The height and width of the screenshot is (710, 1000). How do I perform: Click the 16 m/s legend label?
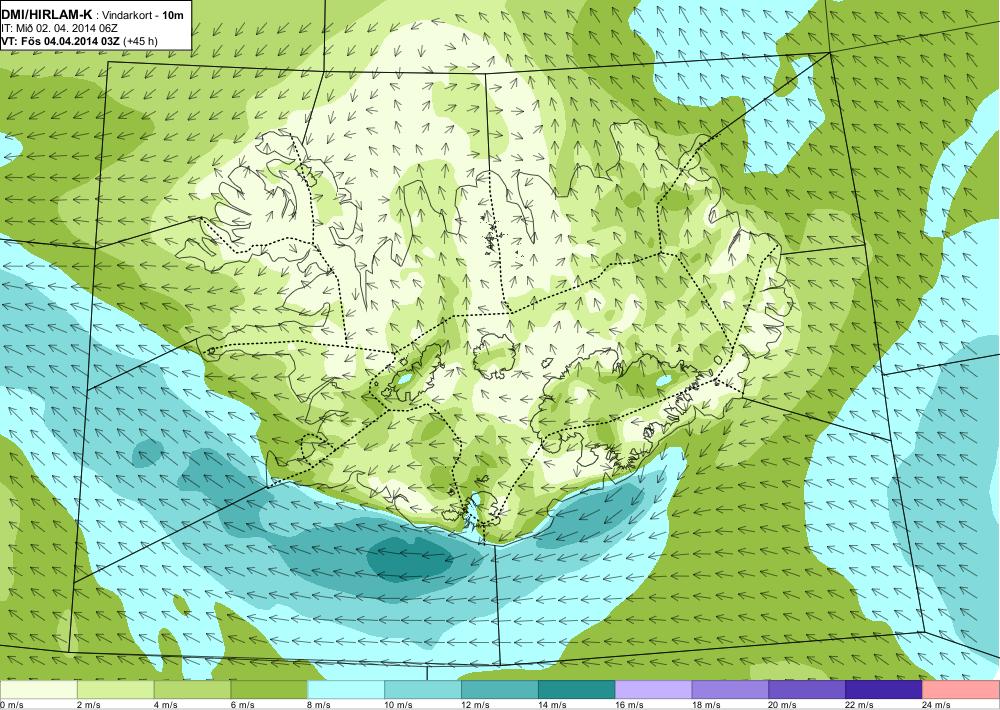tap(629, 705)
